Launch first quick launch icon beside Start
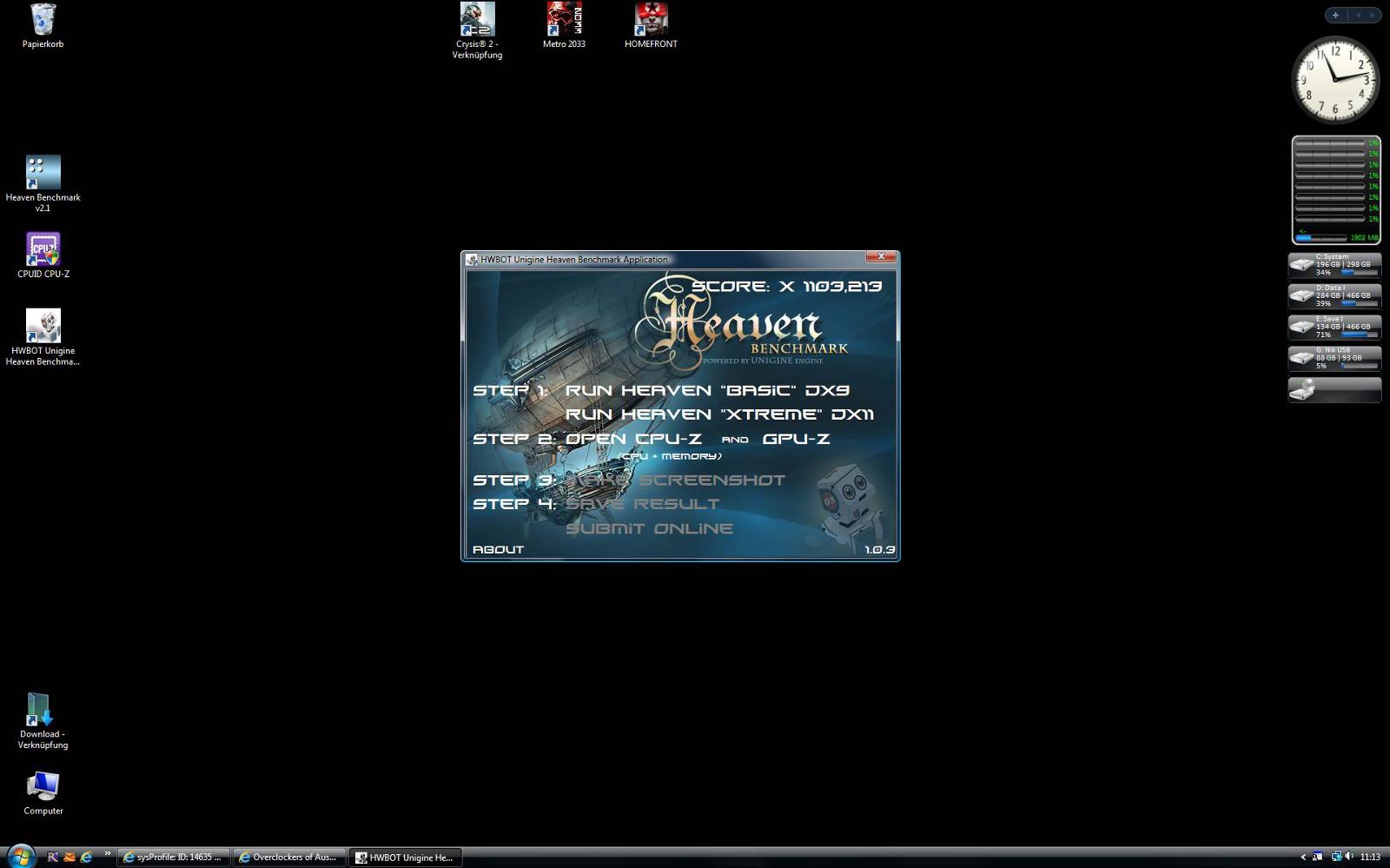This screenshot has width=1390, height=868. coord(52,857)
